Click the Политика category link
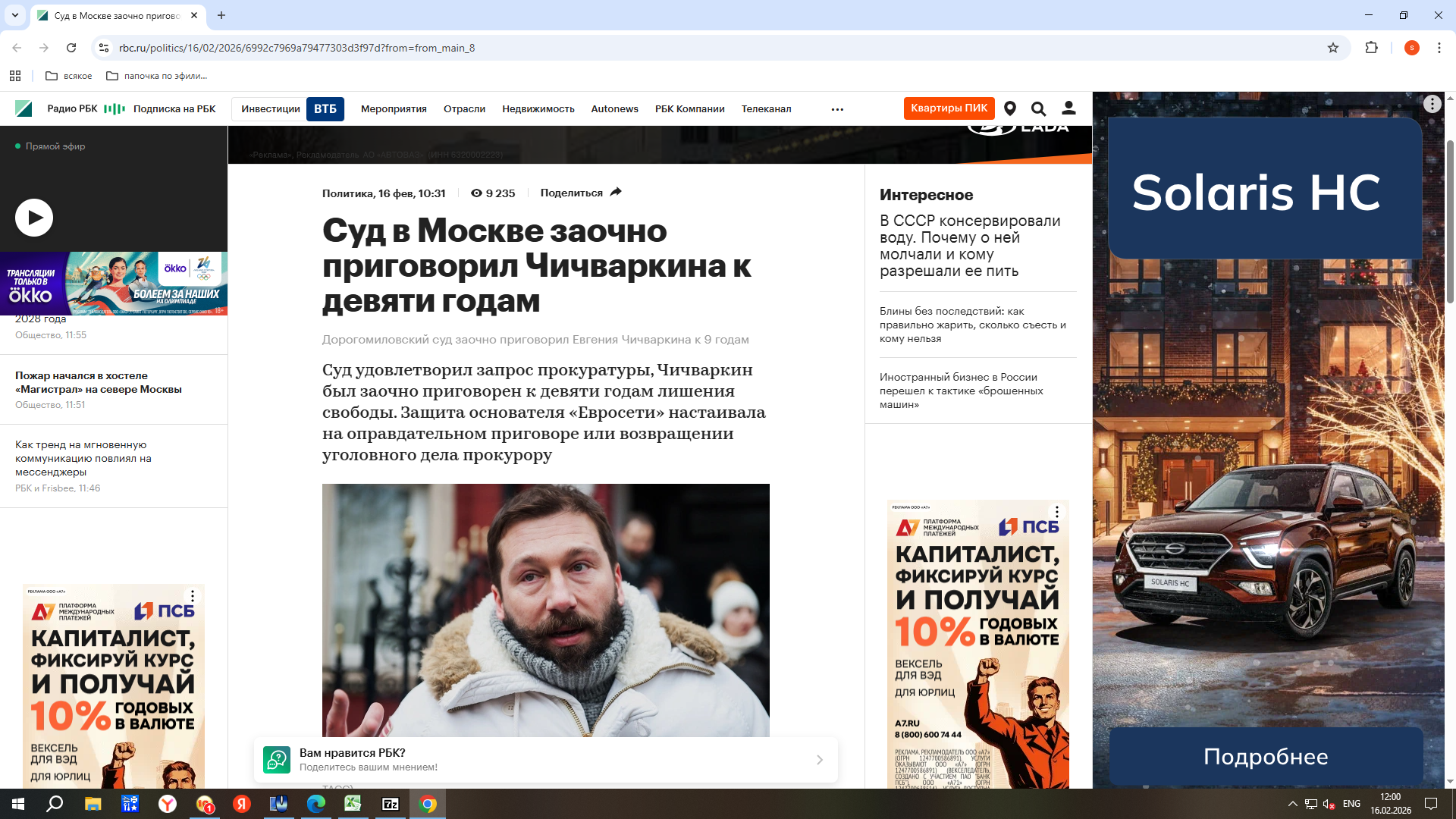Image resolution: width=1456 pixels, height=819 pixels. pos(347,193)
